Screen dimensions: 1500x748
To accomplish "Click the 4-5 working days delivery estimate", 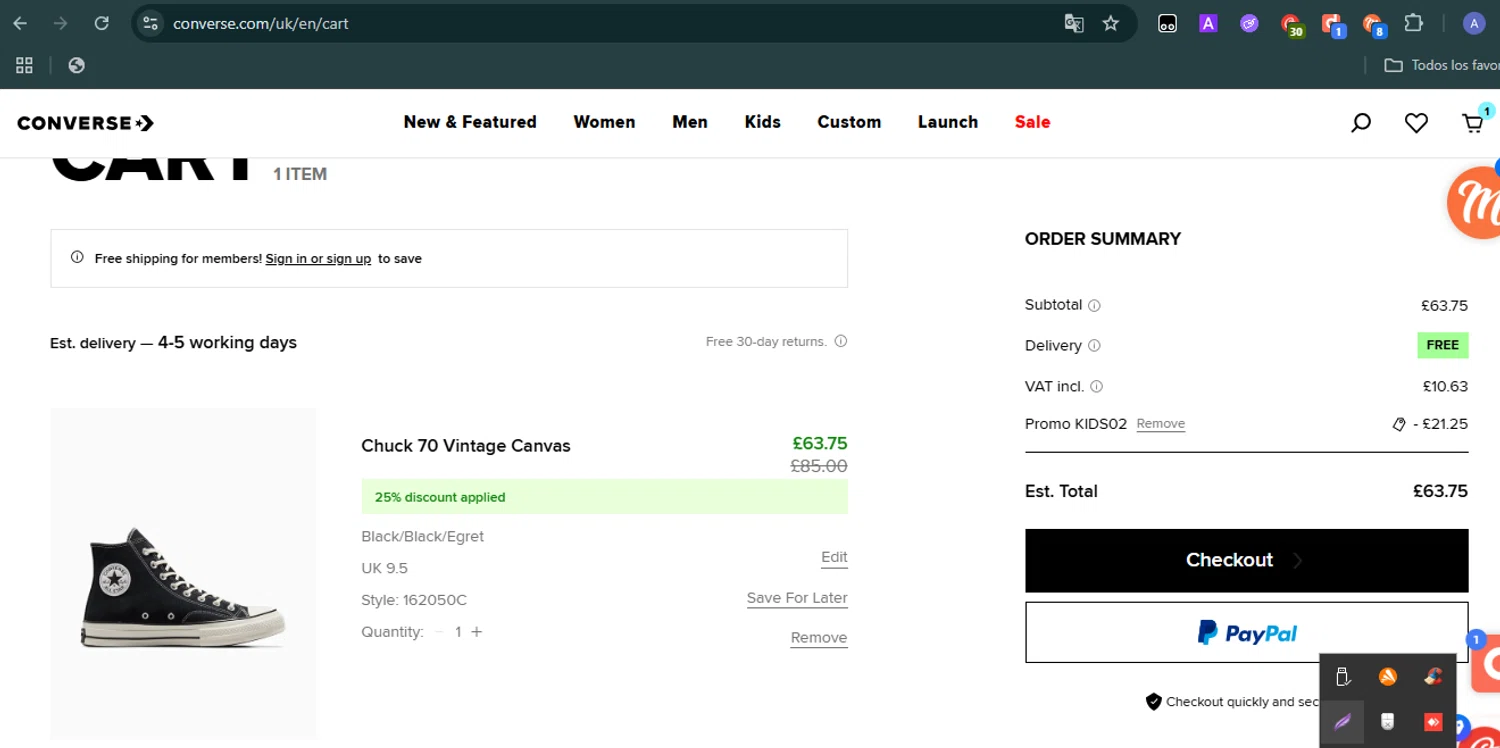I will coord(227,342).
